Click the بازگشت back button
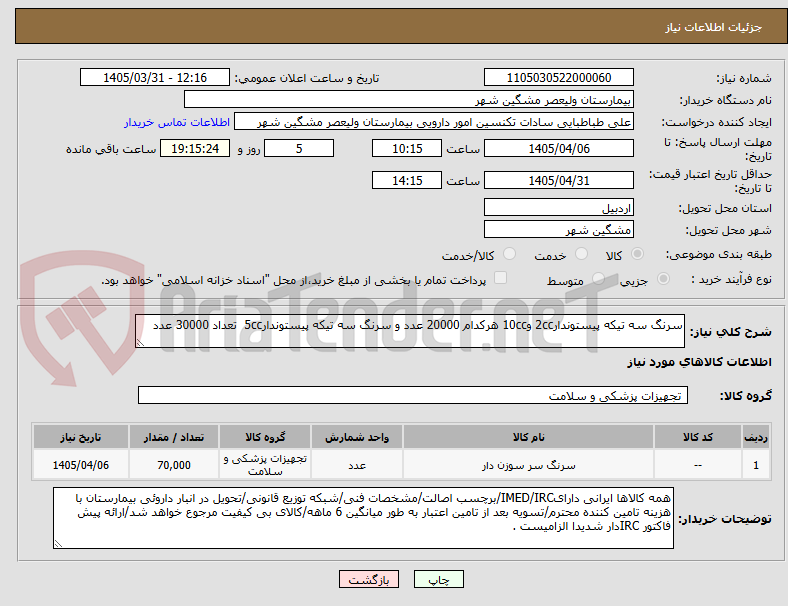This screenshot has width=788, height=606. (x=369, y=579)
